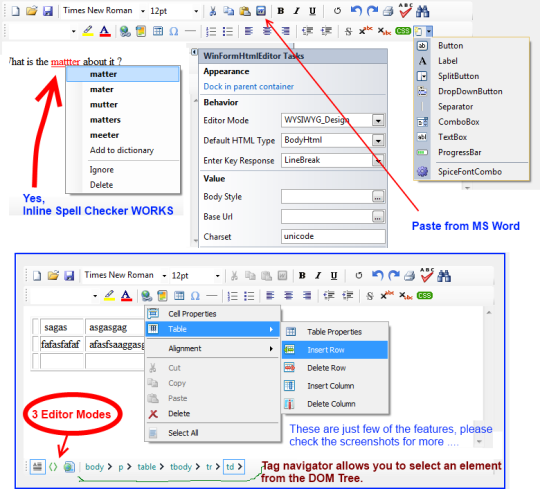Screen dimensions: 540x489
Task: Pick the red font color in top toolbar
Action: click(105, 31)
